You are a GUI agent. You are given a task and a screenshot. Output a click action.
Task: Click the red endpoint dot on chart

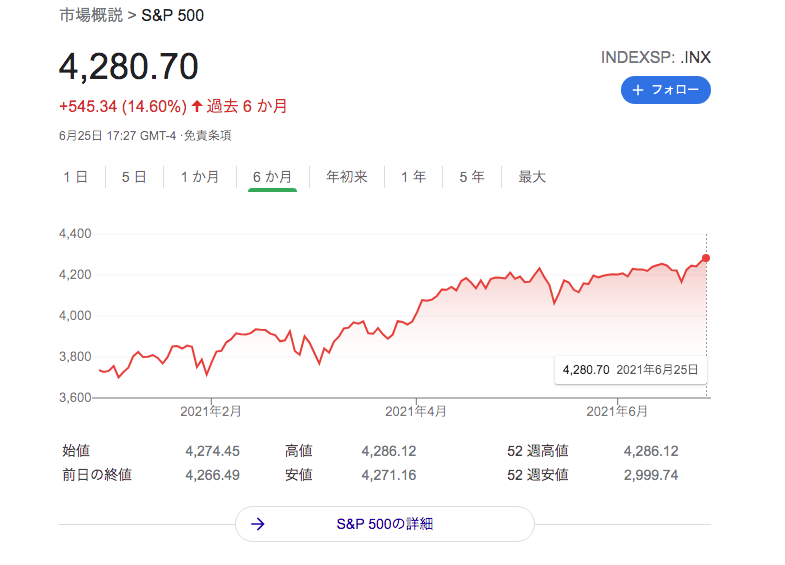[x=706, y=258]
